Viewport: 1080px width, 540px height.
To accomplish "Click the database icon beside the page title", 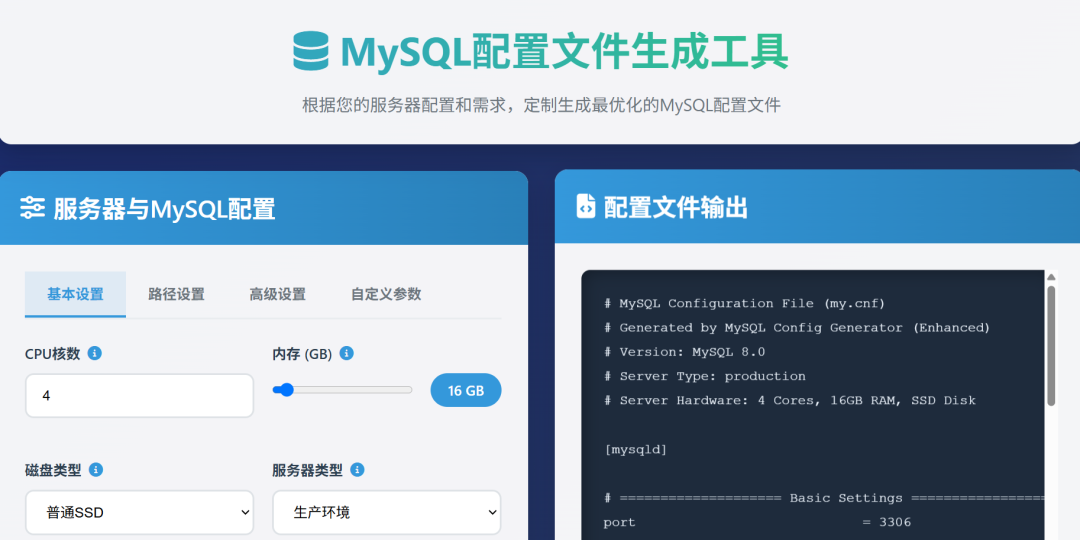I will point(311,51).
